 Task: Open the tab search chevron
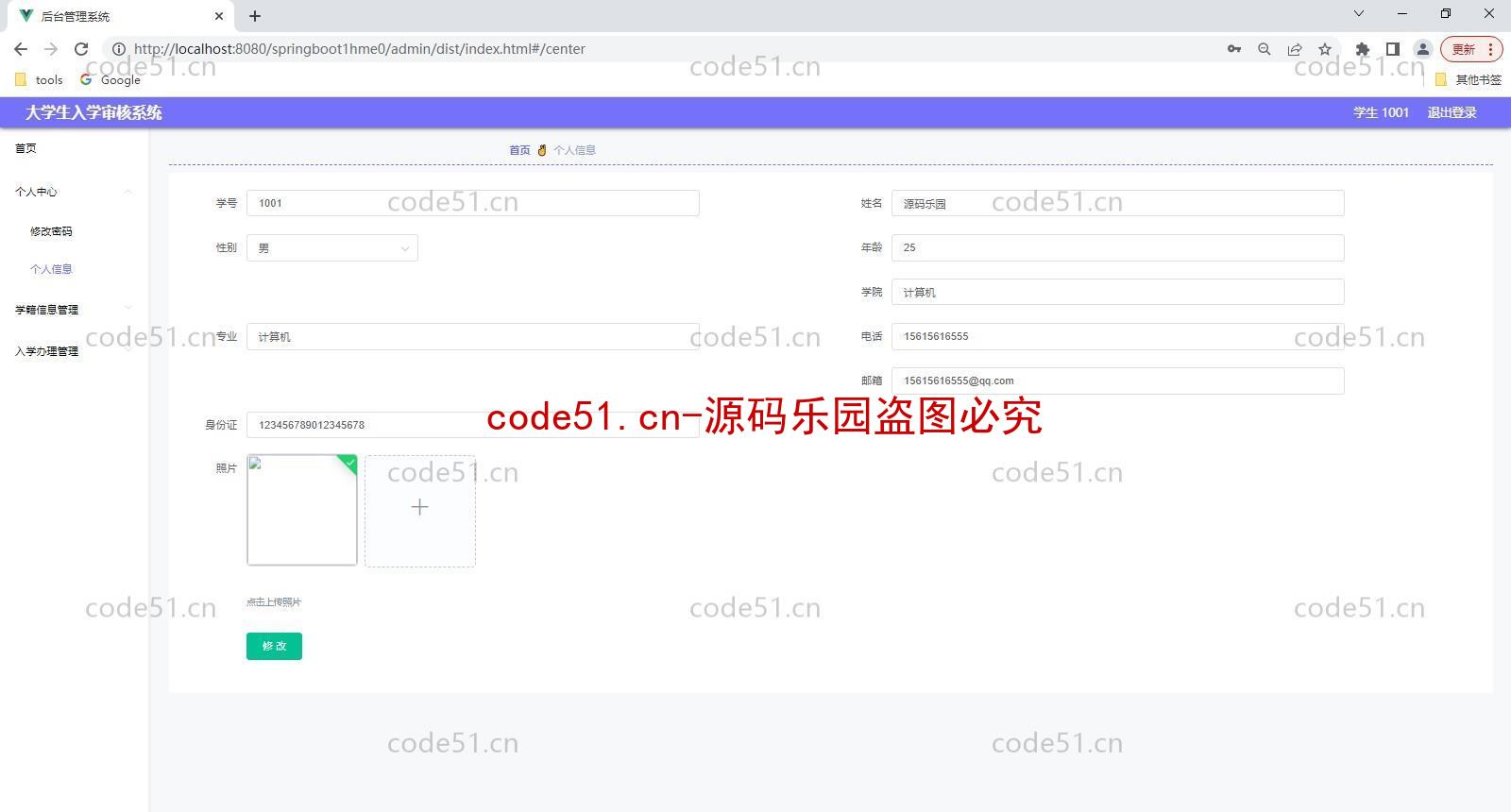[x=1359, y=13]
